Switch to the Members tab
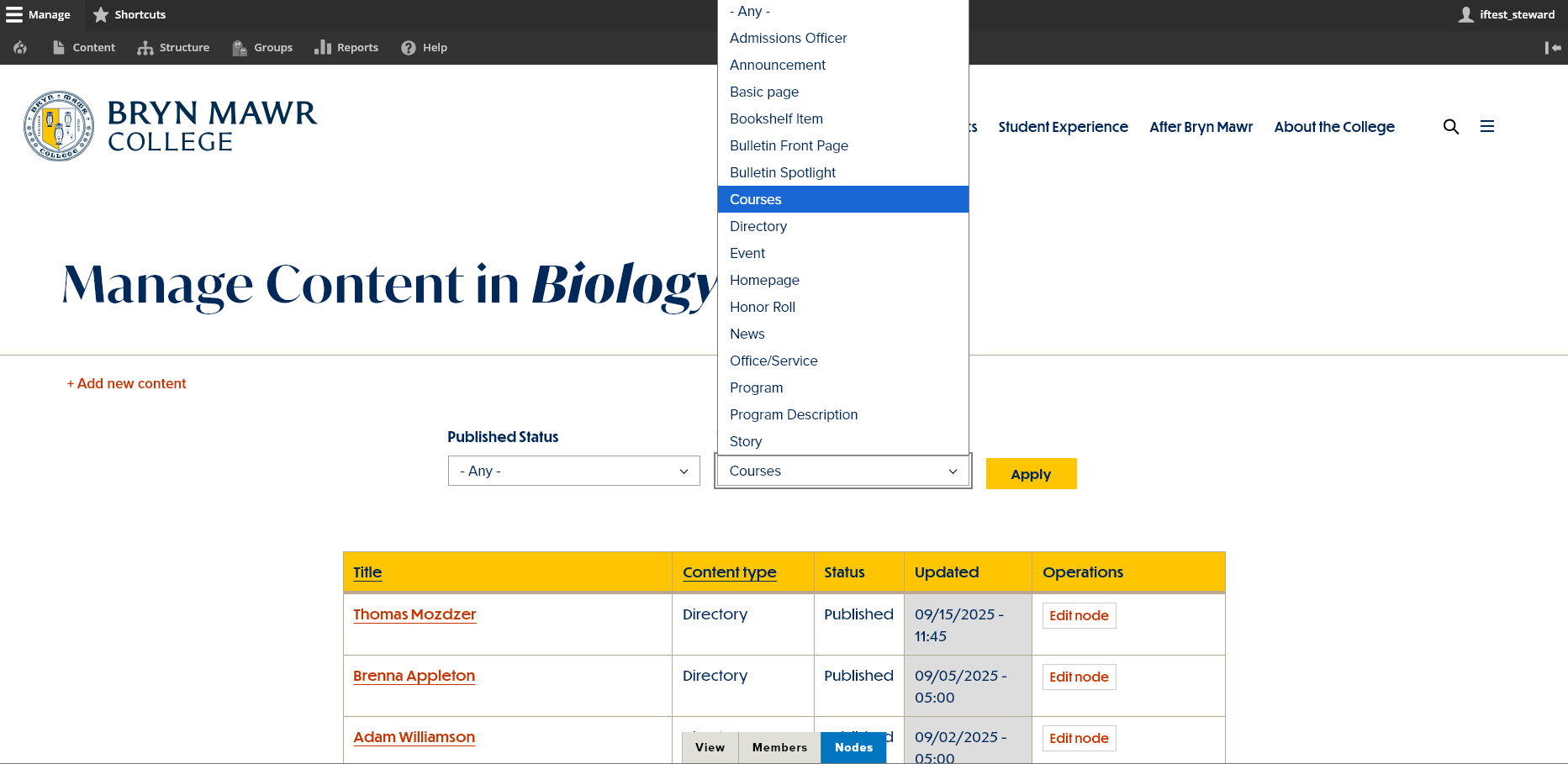The height and width of the screenshot is (764, 1568). point(779,747)
